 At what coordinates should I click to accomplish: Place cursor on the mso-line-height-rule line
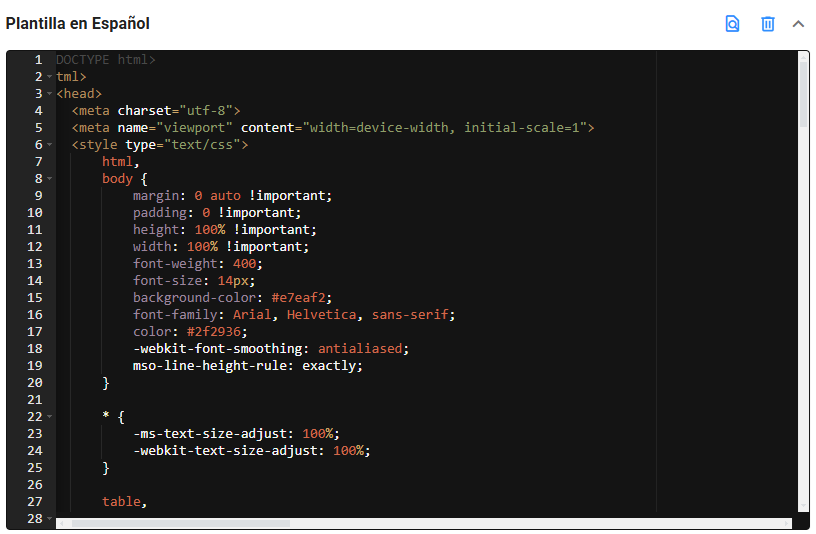(247, 366)
